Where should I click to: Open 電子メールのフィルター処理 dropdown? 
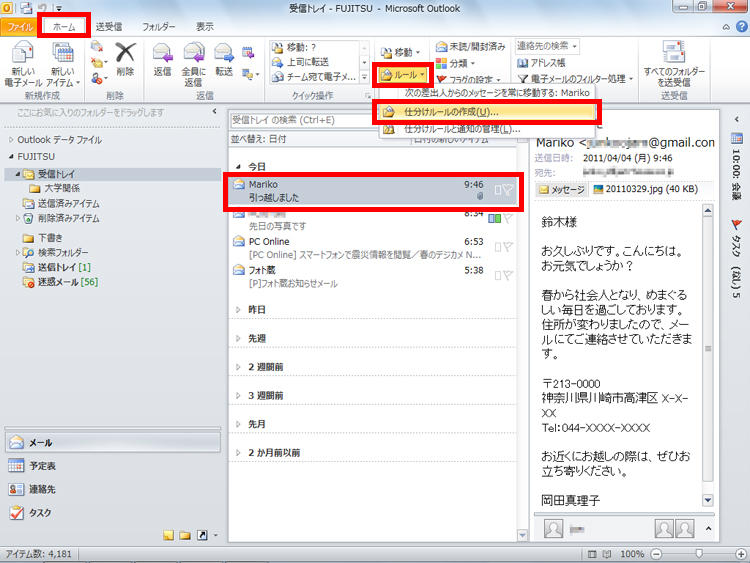click(576, 78)
